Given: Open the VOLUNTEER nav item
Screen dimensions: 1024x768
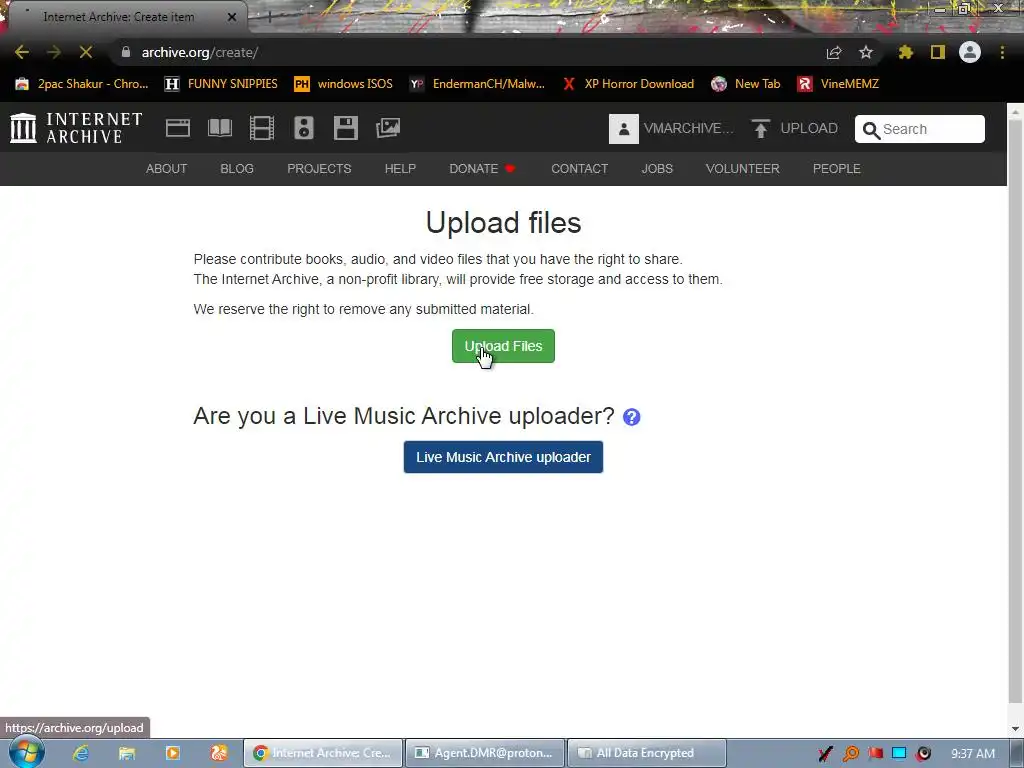Looking at the screenshot, I should (743, 168).
